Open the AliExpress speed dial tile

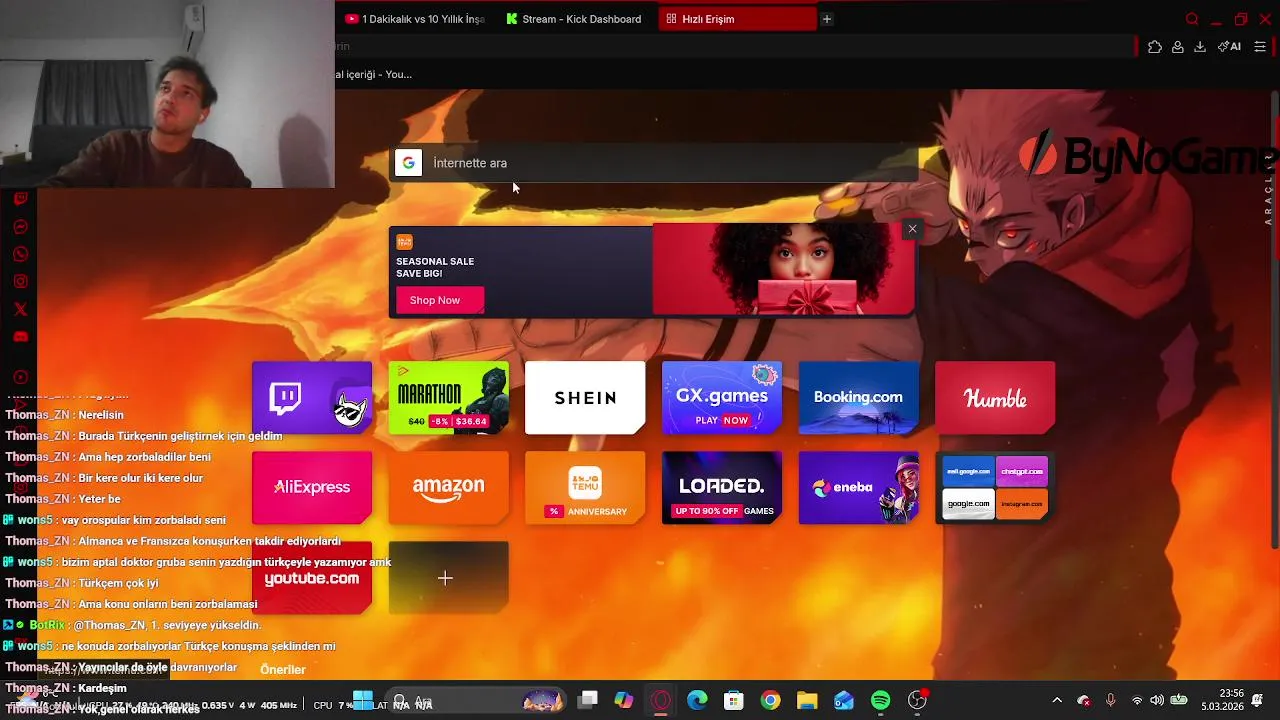[x=312, y=488]
